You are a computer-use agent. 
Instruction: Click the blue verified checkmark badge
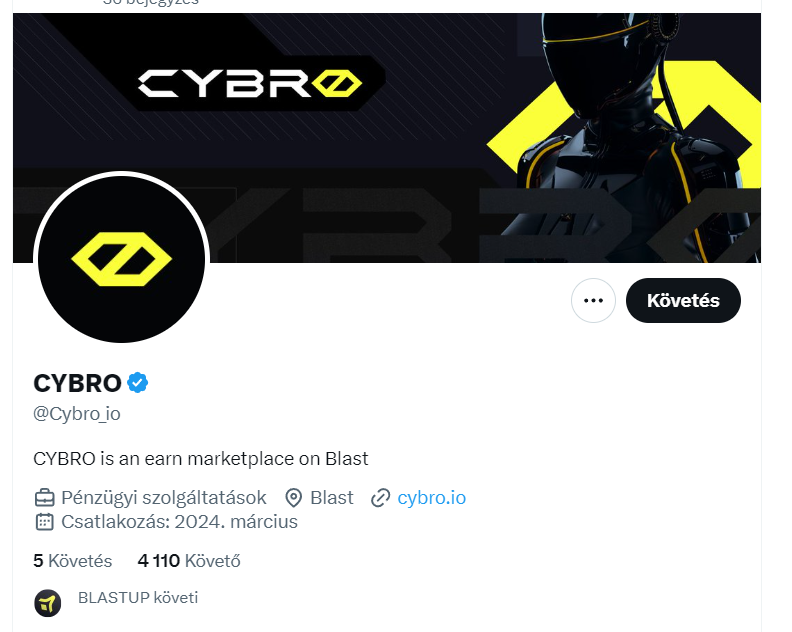[x=137, y=382]
